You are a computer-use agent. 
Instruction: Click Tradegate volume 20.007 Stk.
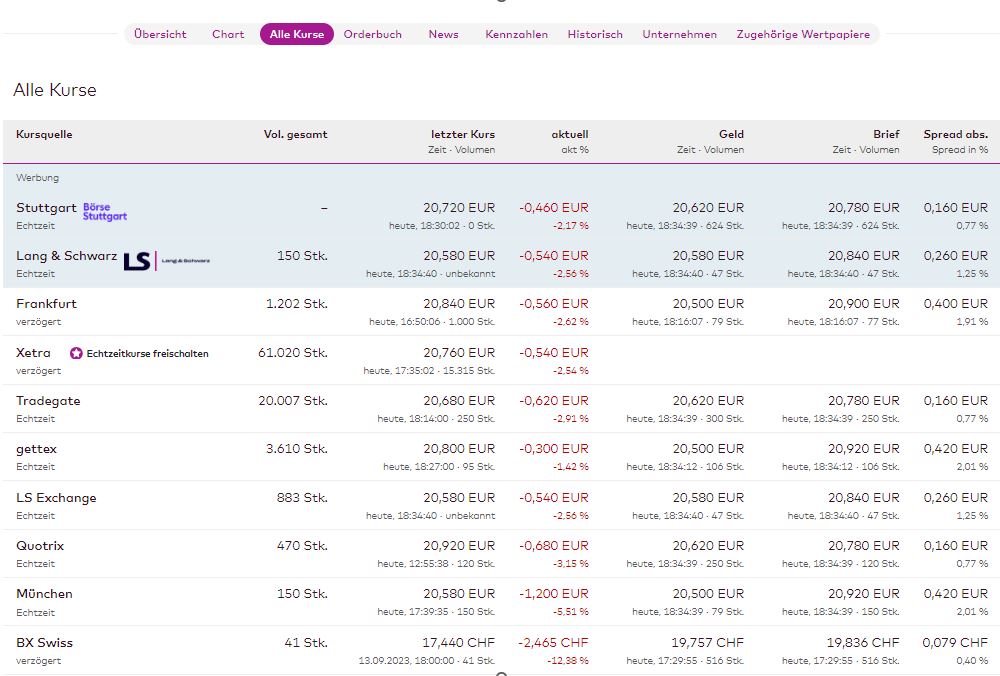[x=293, y=400]
